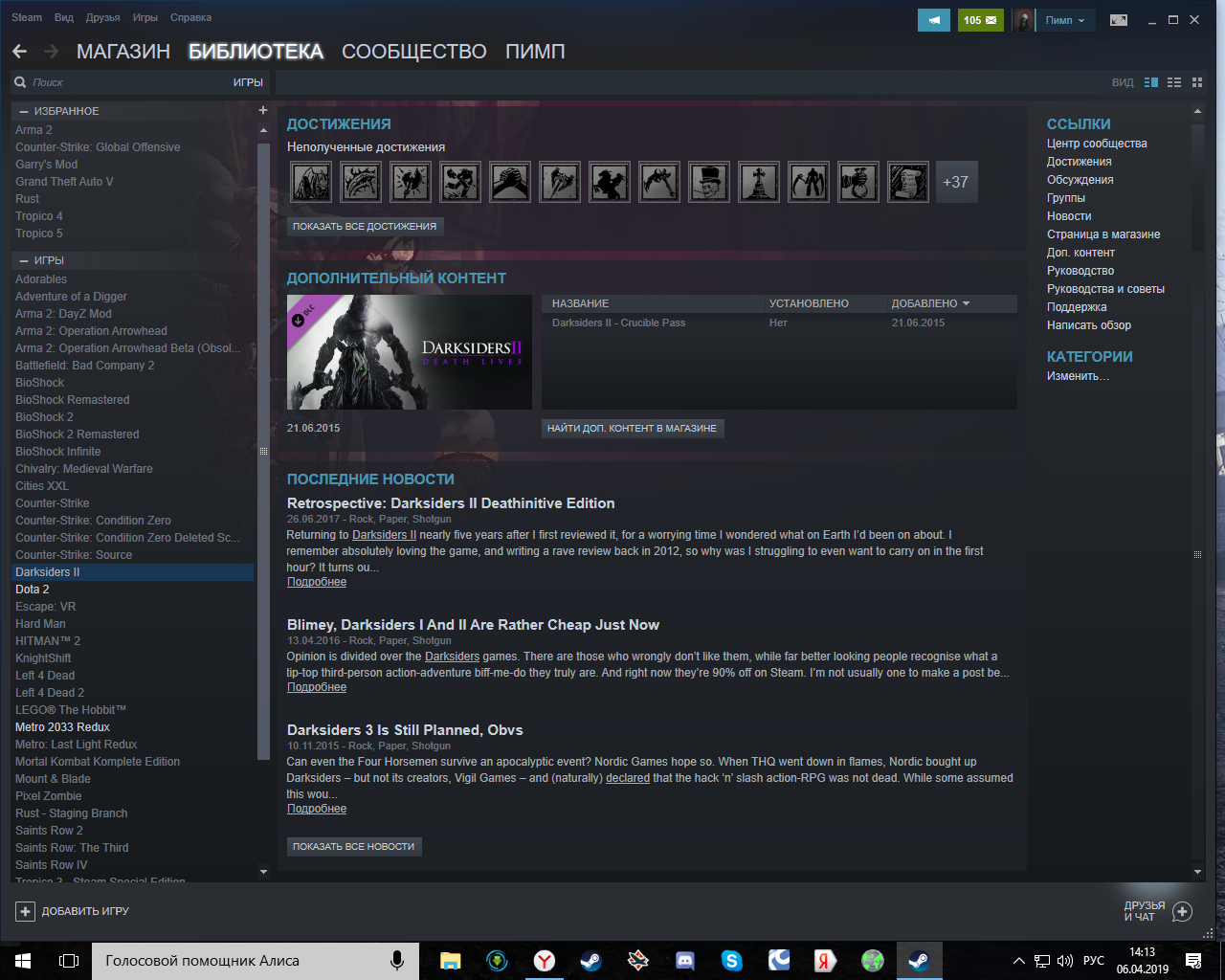1225x980 pixels.
Task: Collapse the ИГРЫ category
Action: (24, 260)
